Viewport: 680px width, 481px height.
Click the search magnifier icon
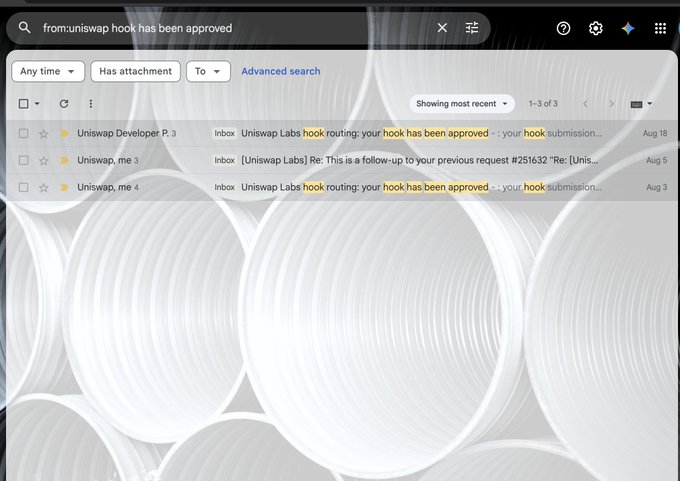pos(25,28)
